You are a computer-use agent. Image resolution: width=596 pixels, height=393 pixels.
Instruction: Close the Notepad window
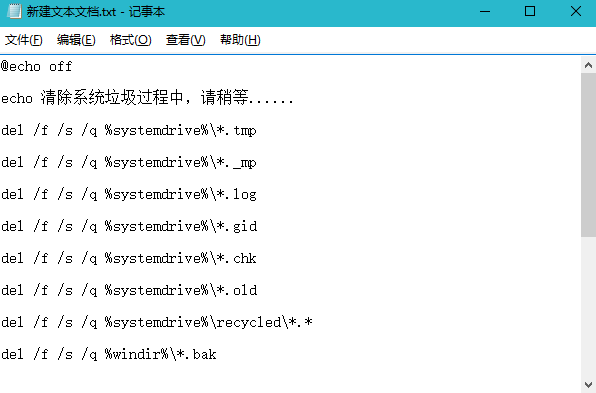pos(575,11)
